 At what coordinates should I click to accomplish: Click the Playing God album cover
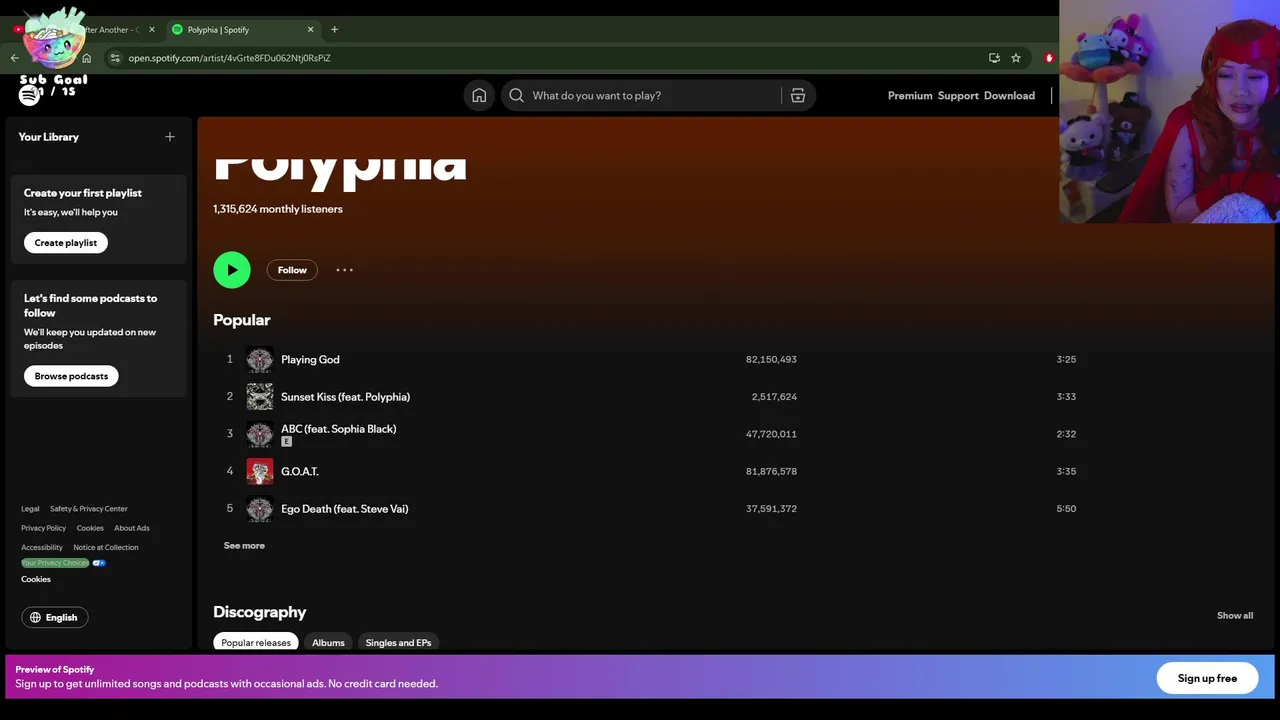click(x=260, y=359)
